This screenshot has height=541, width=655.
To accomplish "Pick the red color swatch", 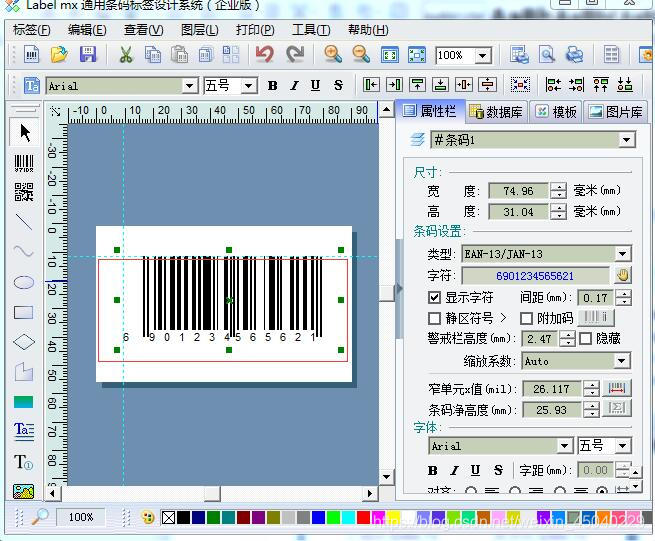I will 363,518.
